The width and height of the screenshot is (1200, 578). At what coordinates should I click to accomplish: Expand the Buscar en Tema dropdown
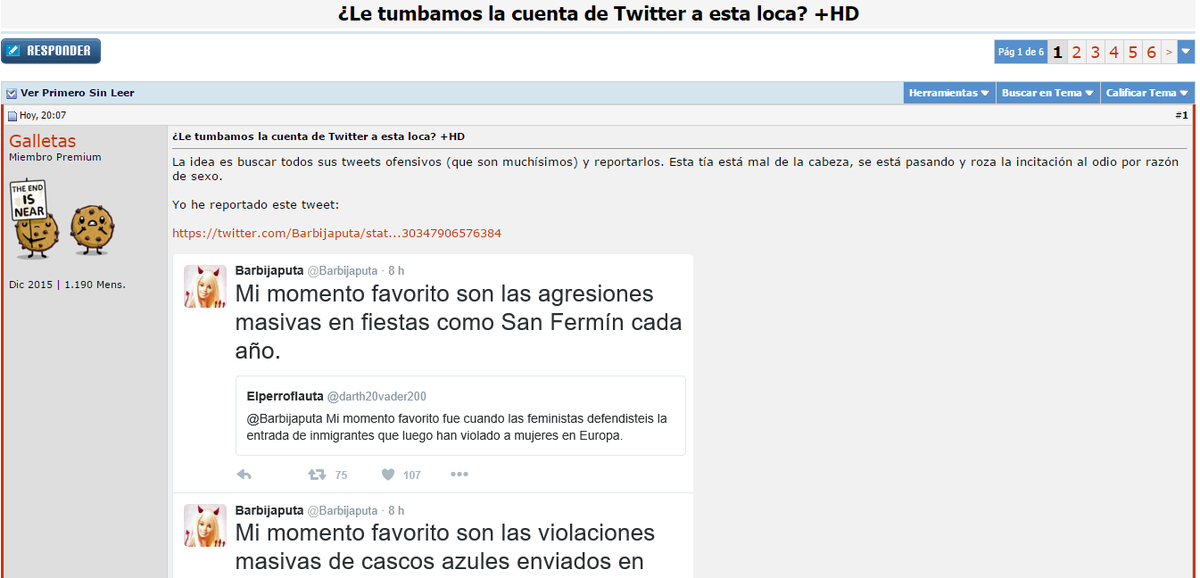(1047, 91)
